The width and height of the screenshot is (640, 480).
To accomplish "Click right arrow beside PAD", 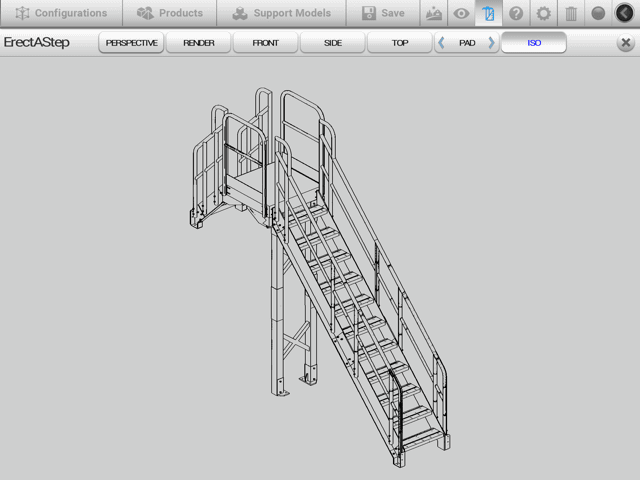I will [x=491, y=43].
